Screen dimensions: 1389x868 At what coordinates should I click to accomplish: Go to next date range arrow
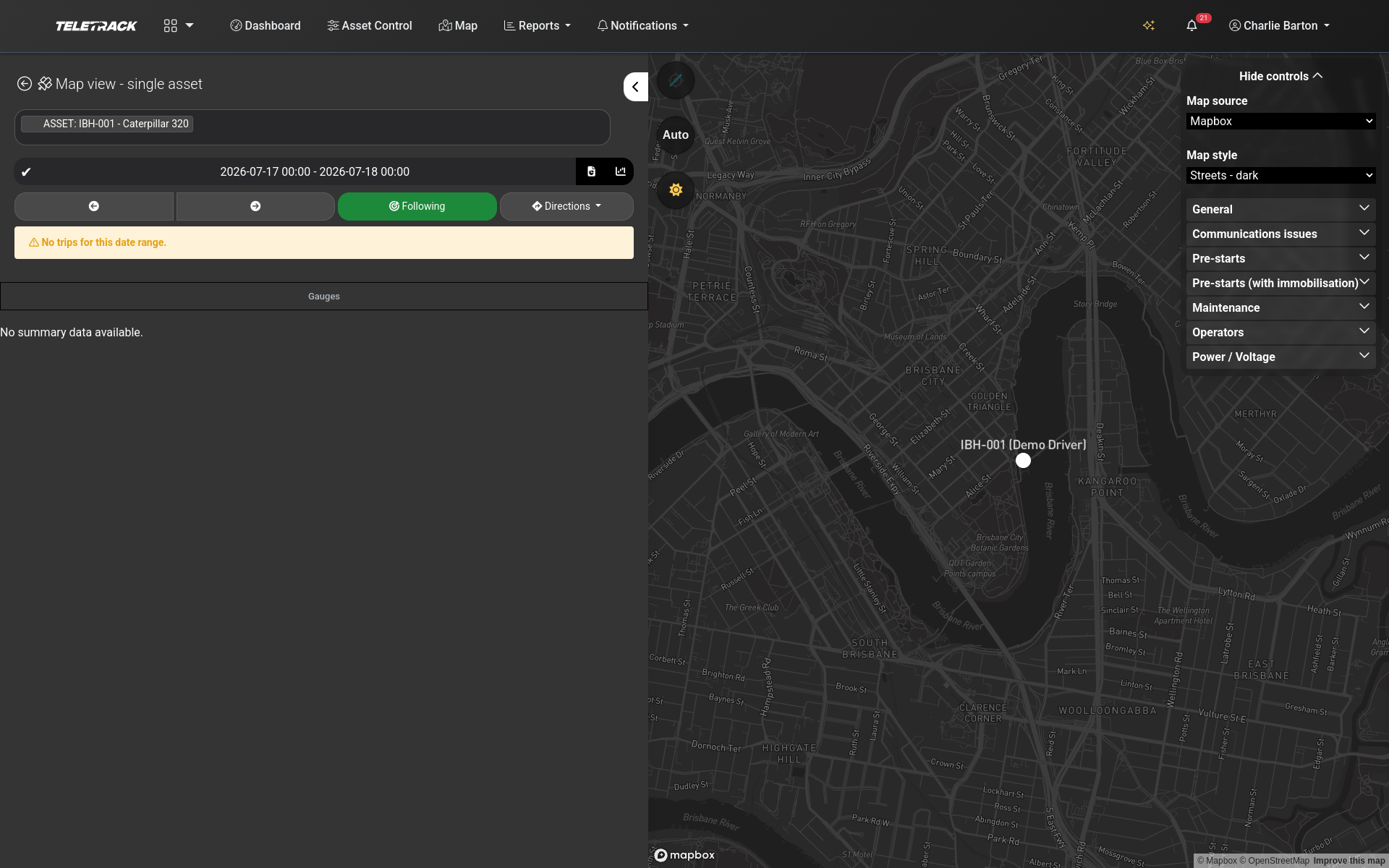click(255, 206)
